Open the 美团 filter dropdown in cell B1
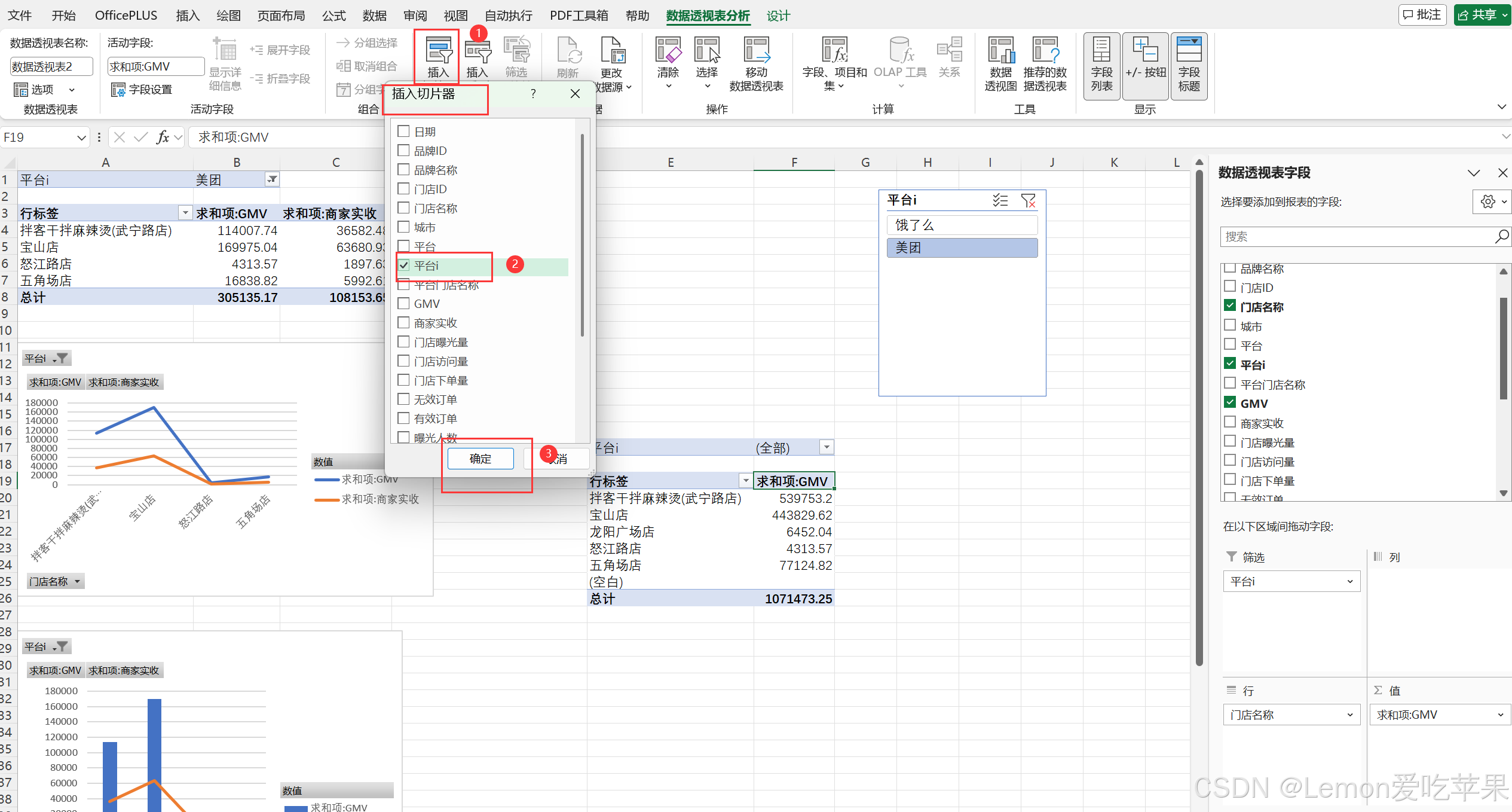Viewport: 1512px width, 812px height. pos(272,179)
